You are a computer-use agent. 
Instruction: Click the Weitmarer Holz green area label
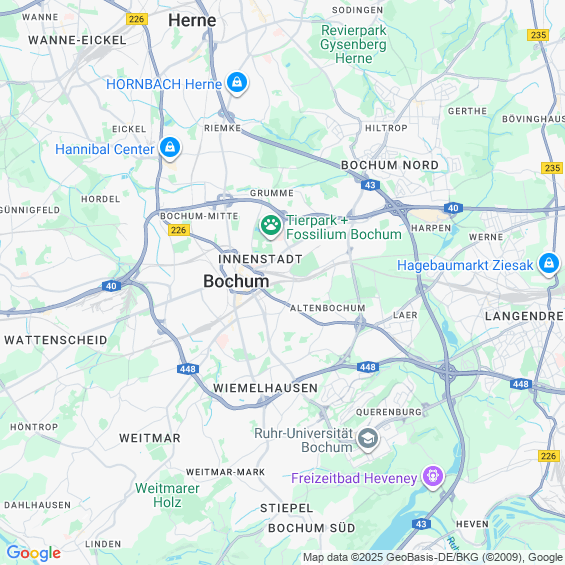[167, 495]
